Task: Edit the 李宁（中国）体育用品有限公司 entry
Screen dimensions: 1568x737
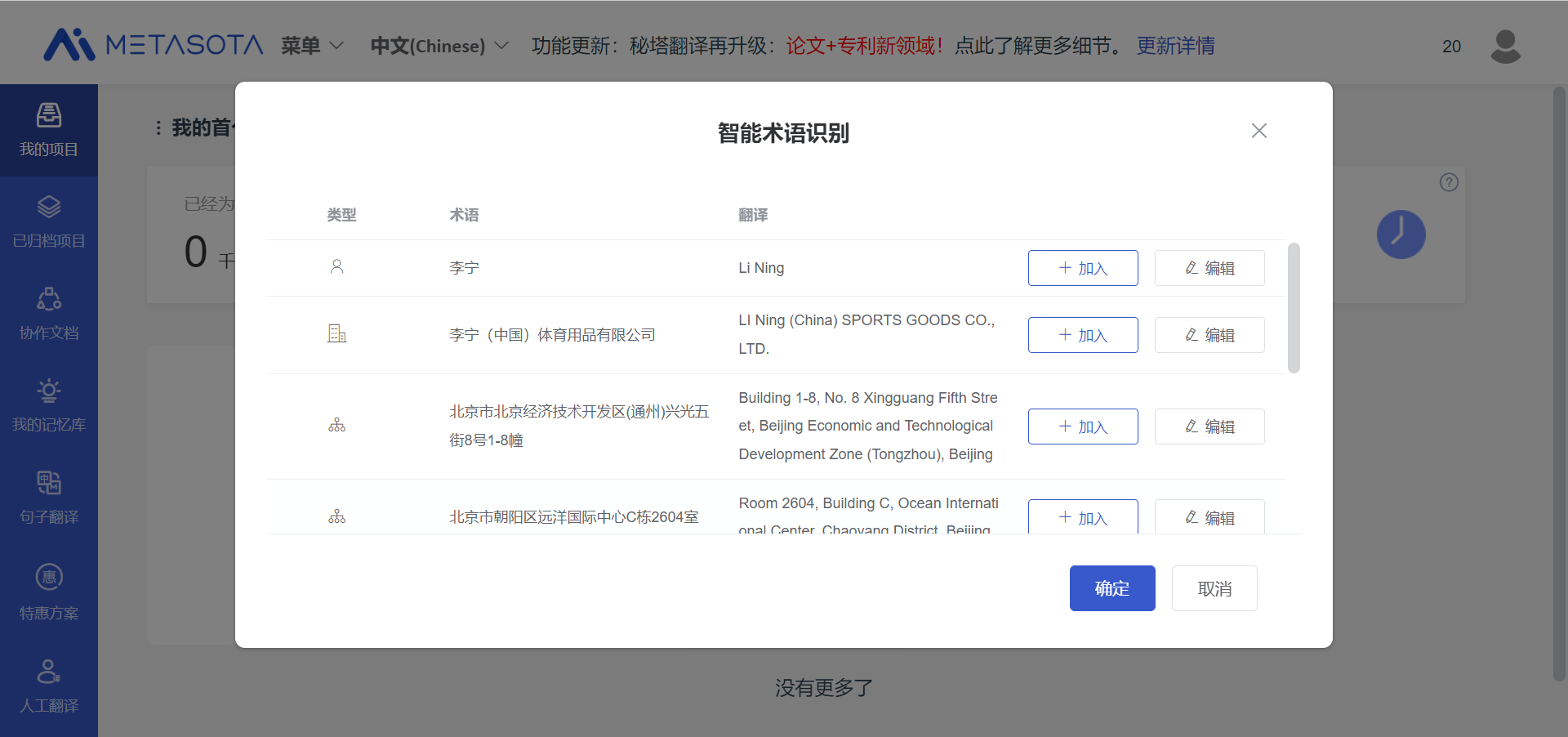Action: [1209, 335]
